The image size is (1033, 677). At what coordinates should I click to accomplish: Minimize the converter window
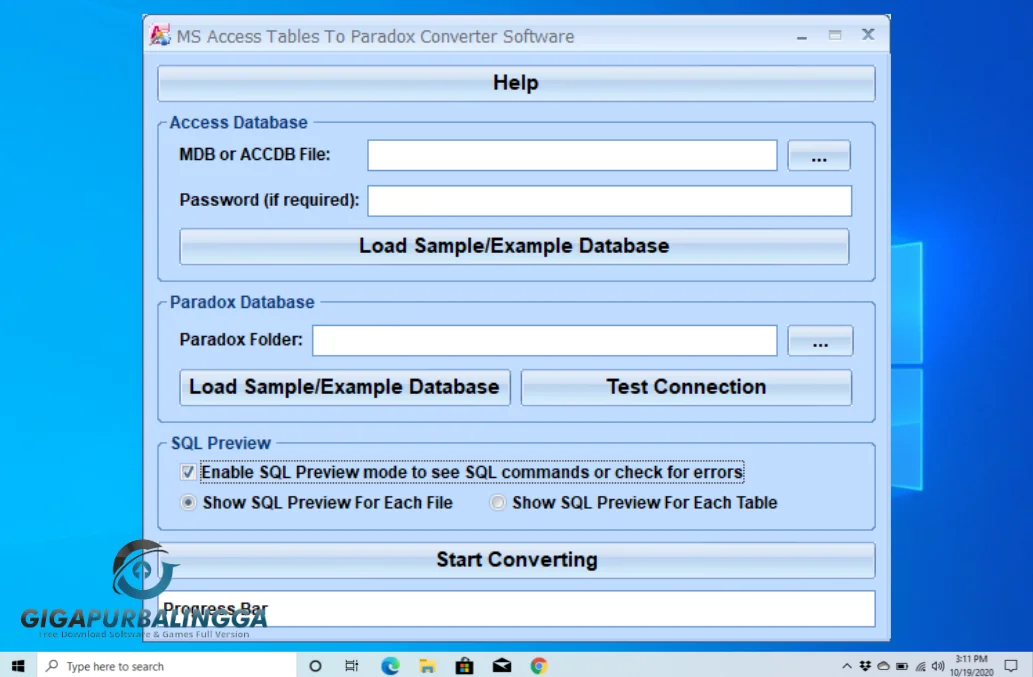click(x=802, y=36)
